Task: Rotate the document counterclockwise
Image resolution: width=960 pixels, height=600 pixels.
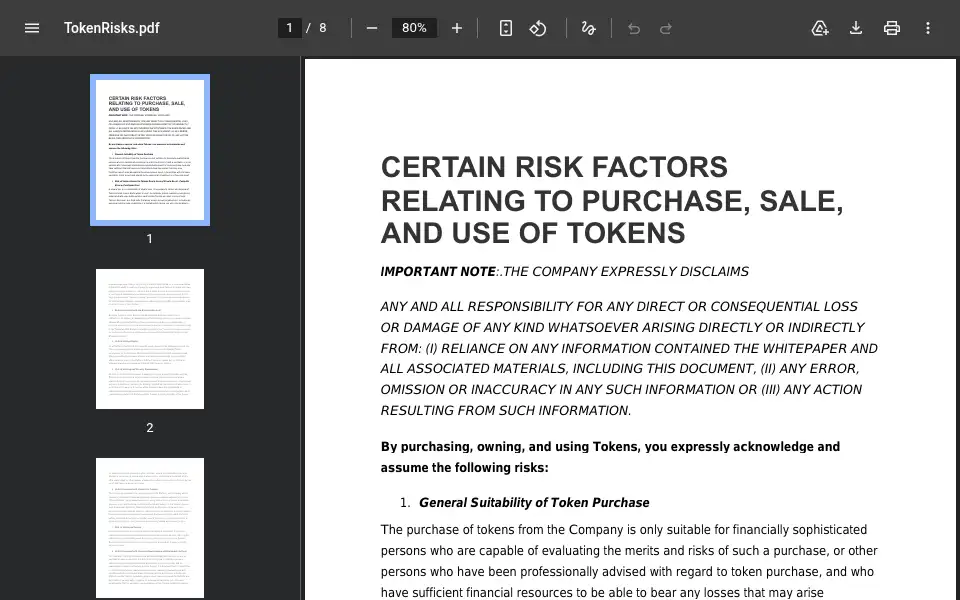Action: (x=538, y=28)
